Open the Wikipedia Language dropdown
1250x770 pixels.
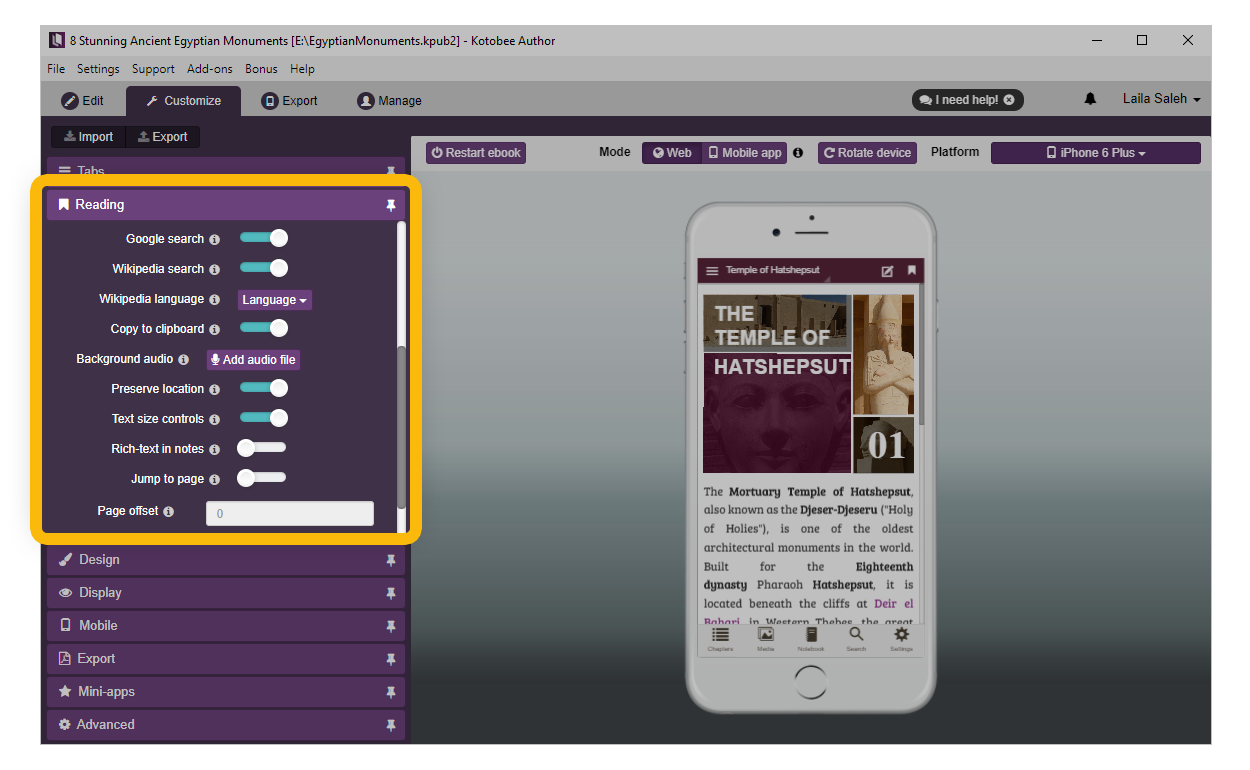pyautogui.click(x=275, y=300)
